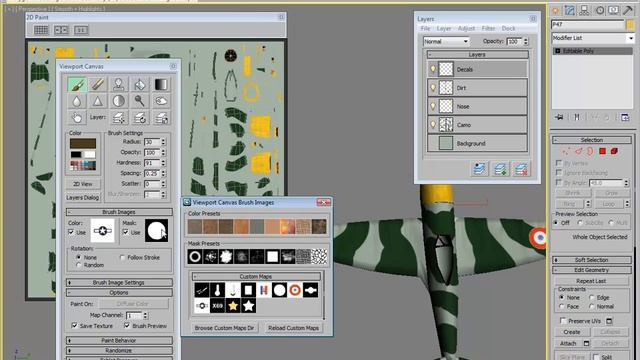
Task: Click the duplicate layer icon in Layers window
Action: point(480,169)
